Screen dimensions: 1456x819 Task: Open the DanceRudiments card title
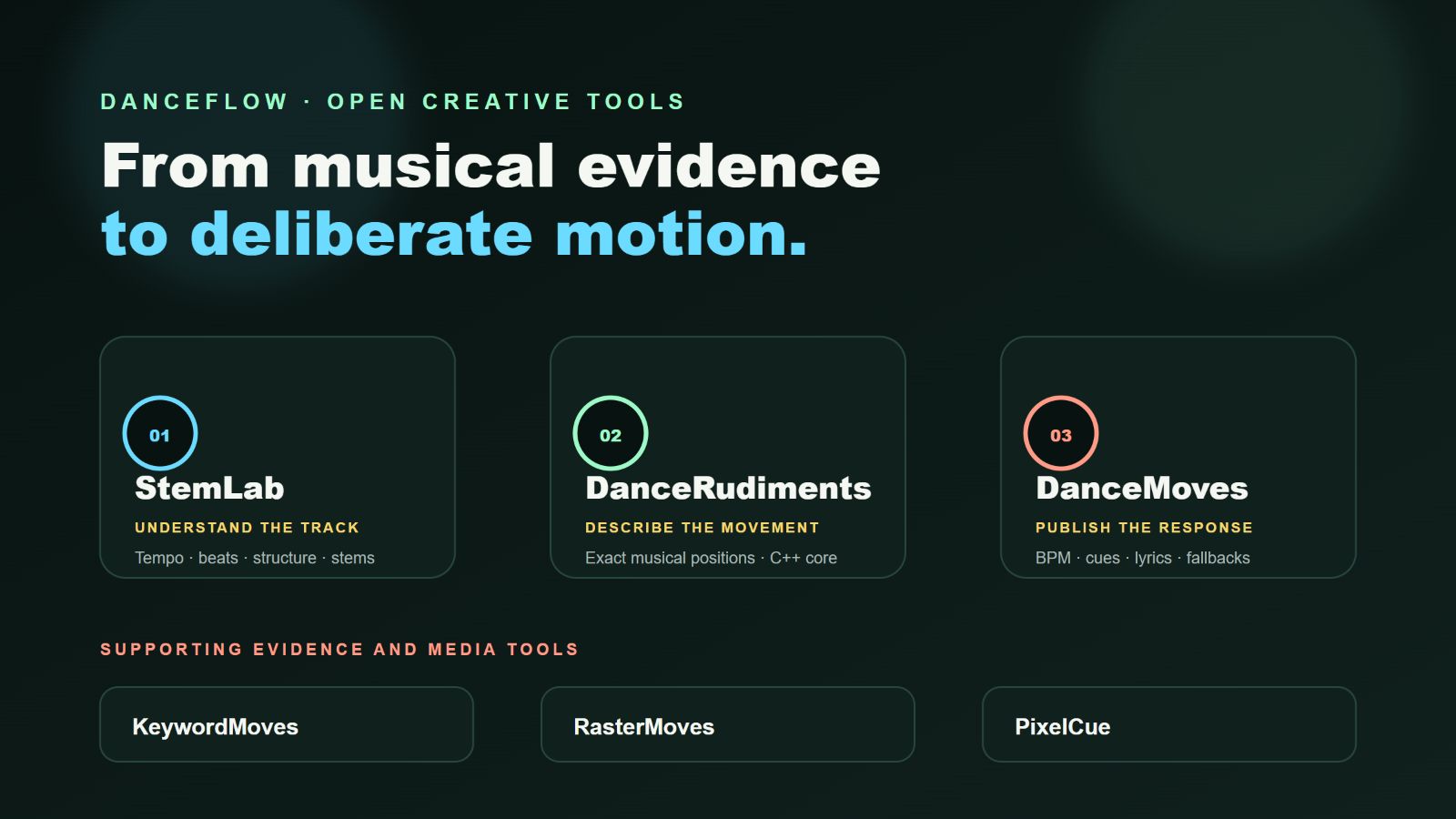coord(728,488)
